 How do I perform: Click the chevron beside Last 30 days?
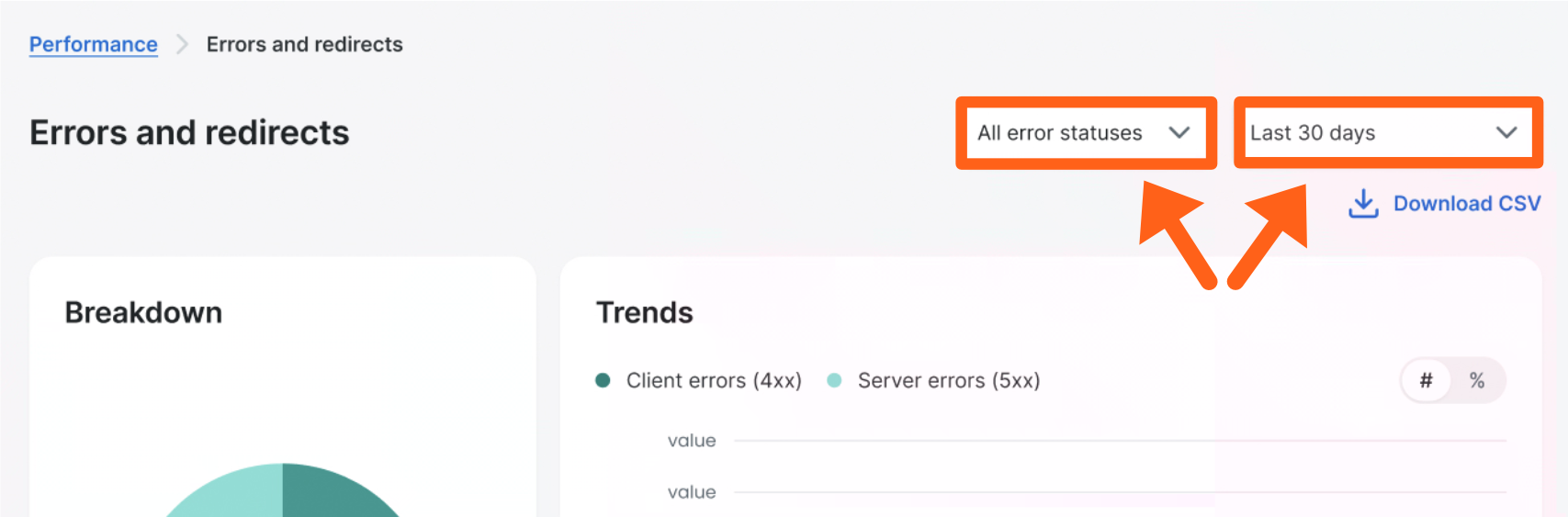coord(1506,133)
